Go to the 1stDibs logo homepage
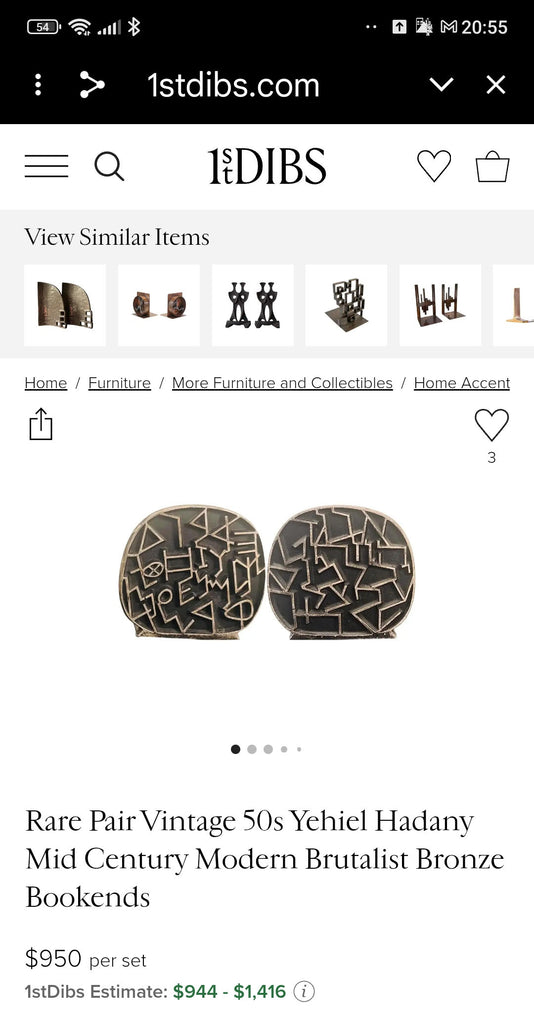 coord(267,166)
